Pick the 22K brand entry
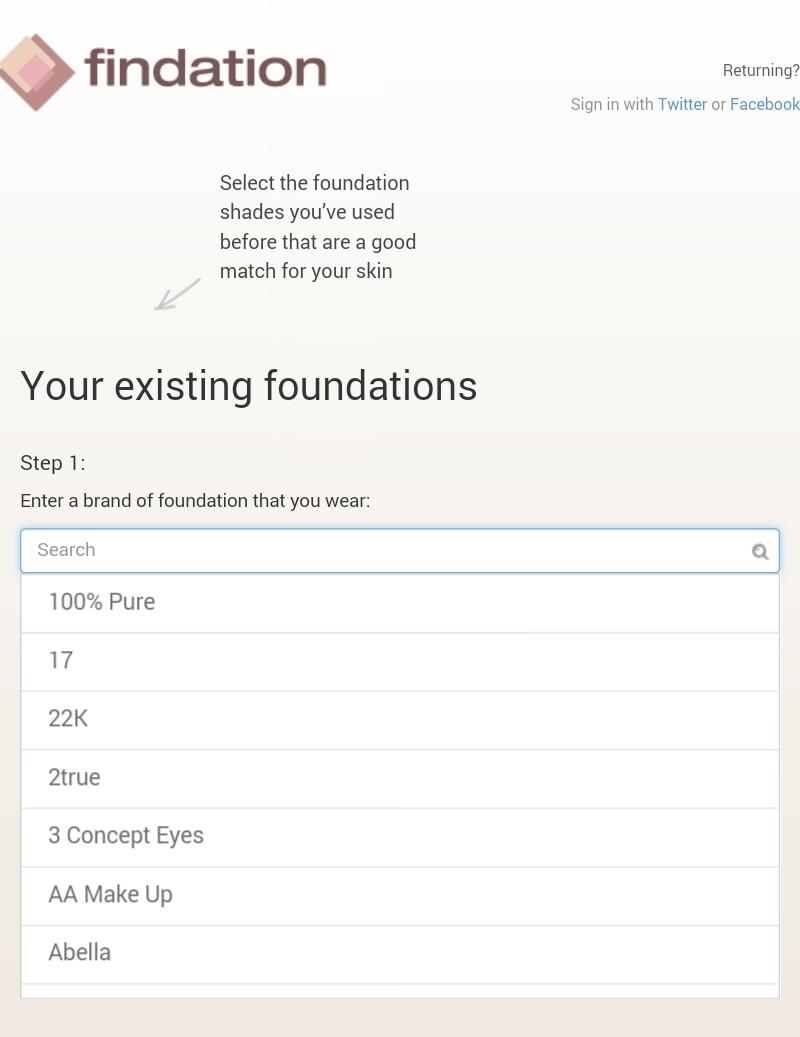Viewport: 800px width, 1037px height. point(68,718)
